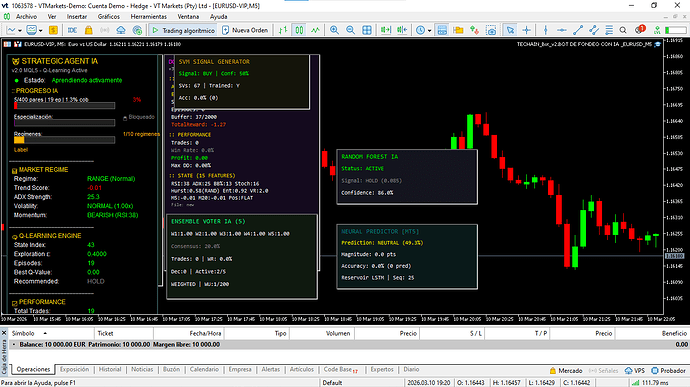The image size is (690, 387).
Task: Zoom out on the chart
Action: (x=350, y=30)
